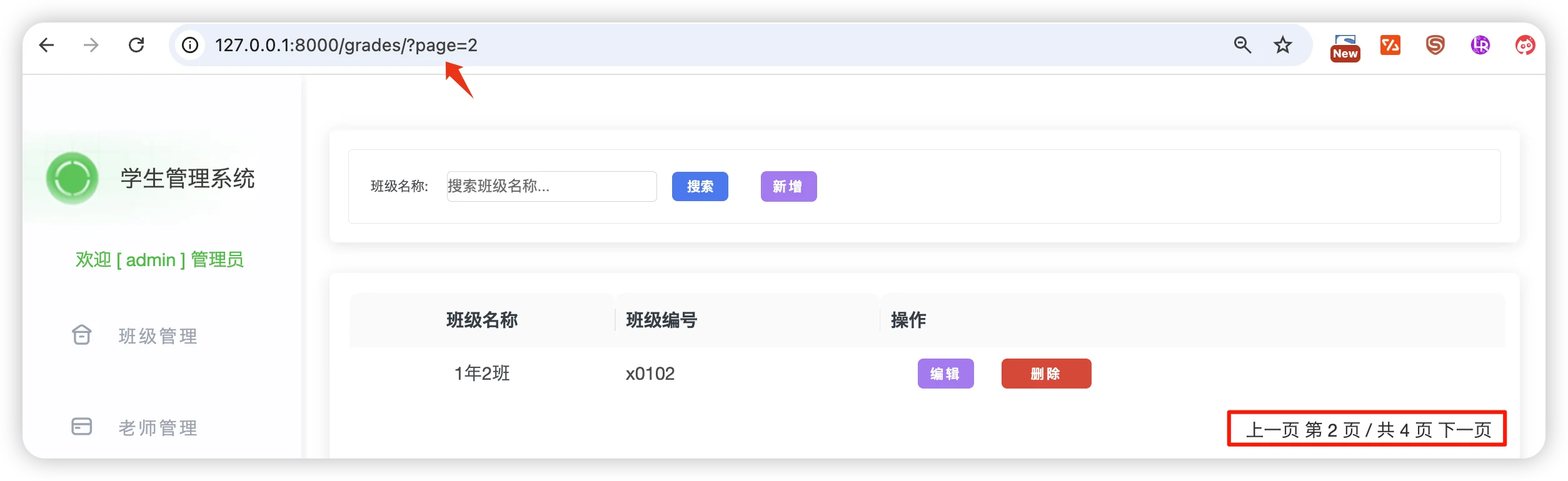Click the blue 搜索 button

point(700,186)
